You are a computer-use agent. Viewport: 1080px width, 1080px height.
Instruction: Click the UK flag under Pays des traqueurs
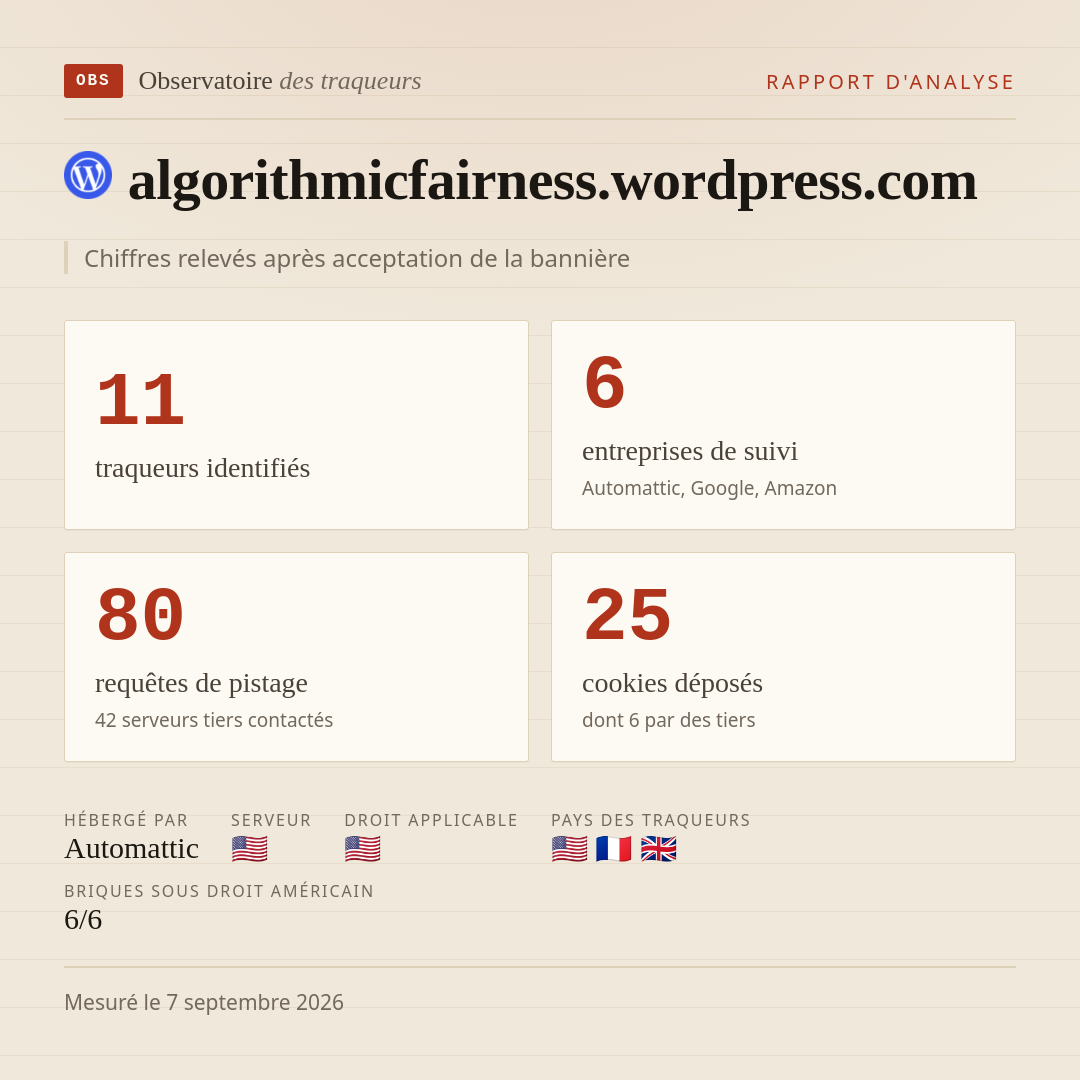pyautogui.click(x=658, y=849)
